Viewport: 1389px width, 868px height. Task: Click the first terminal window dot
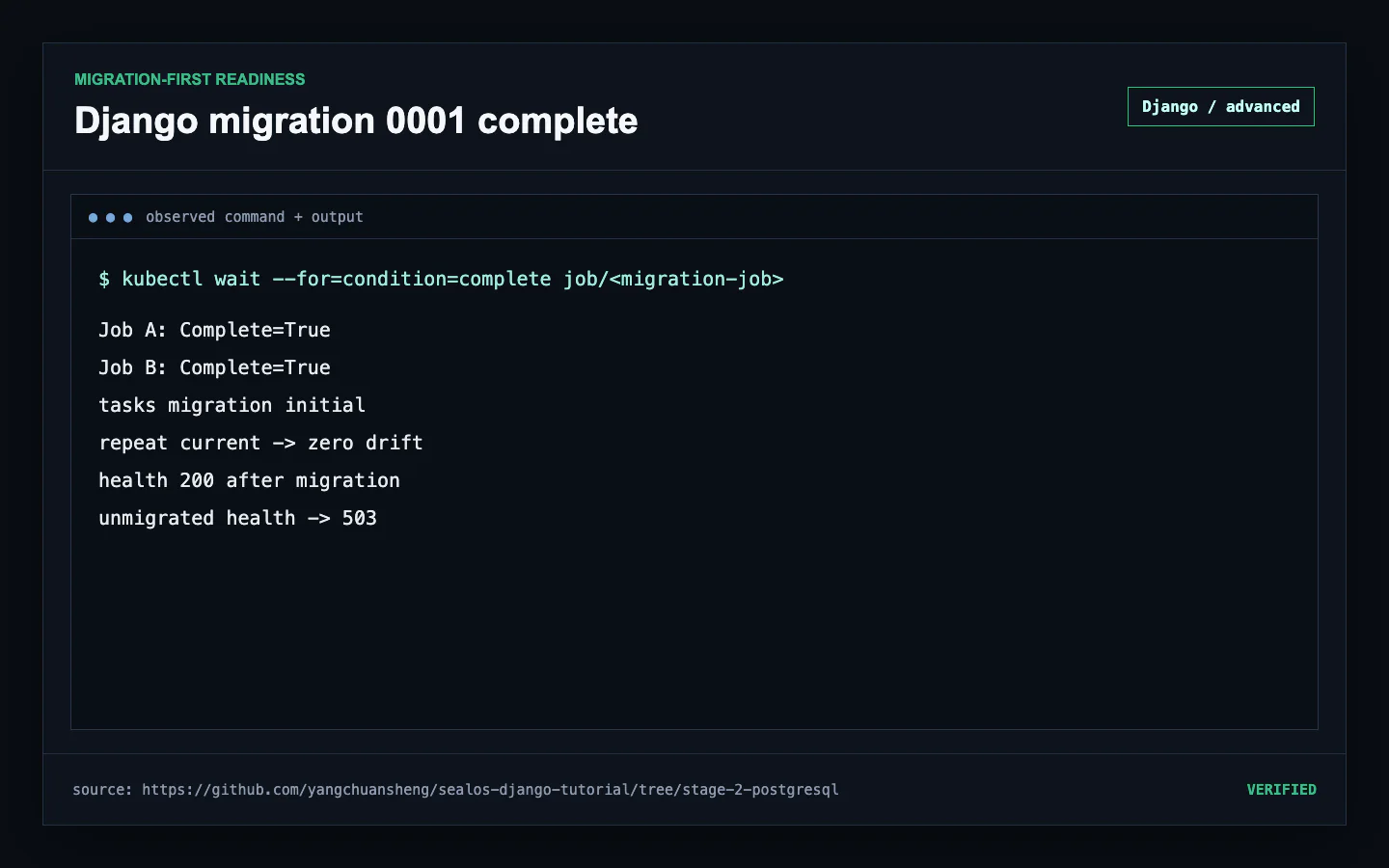94,218
